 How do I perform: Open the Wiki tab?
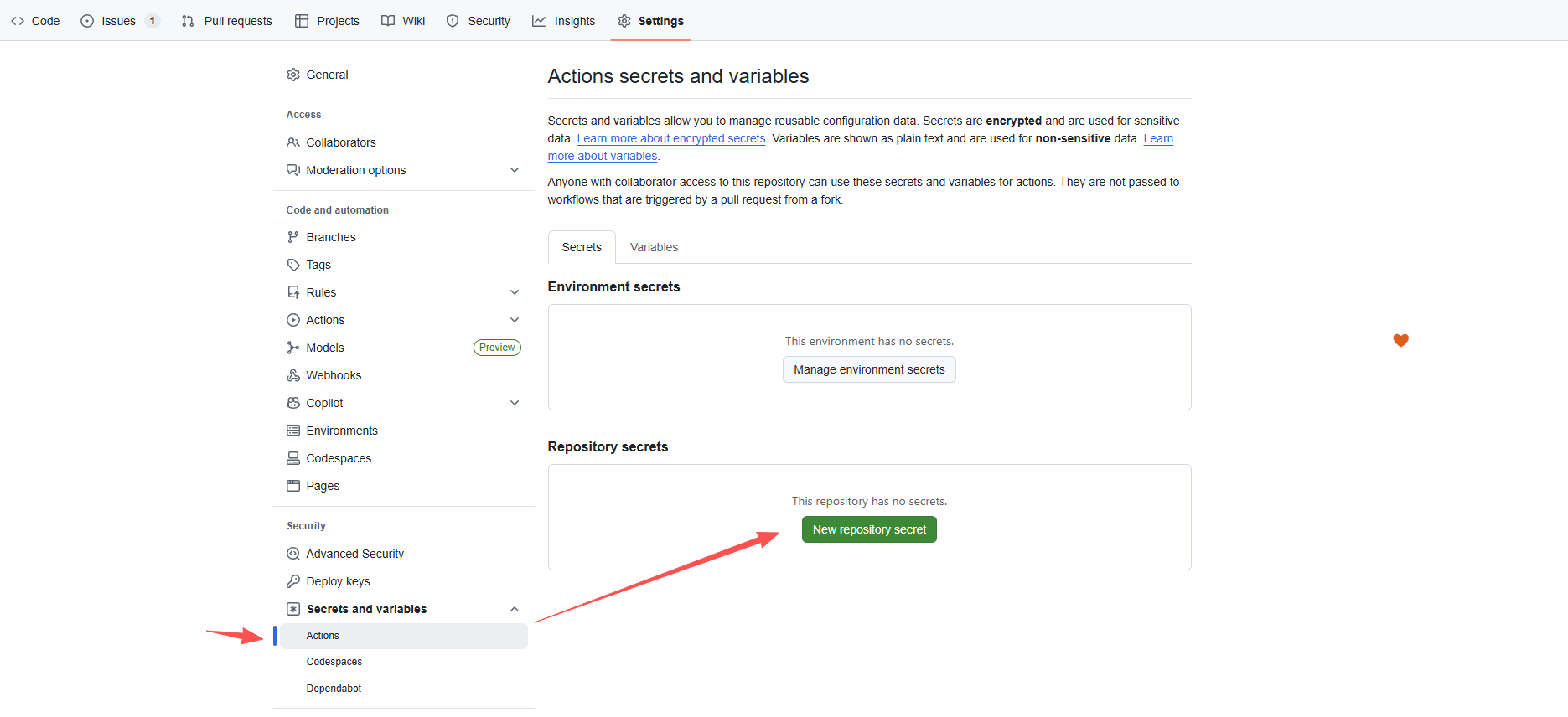point(403,21)
